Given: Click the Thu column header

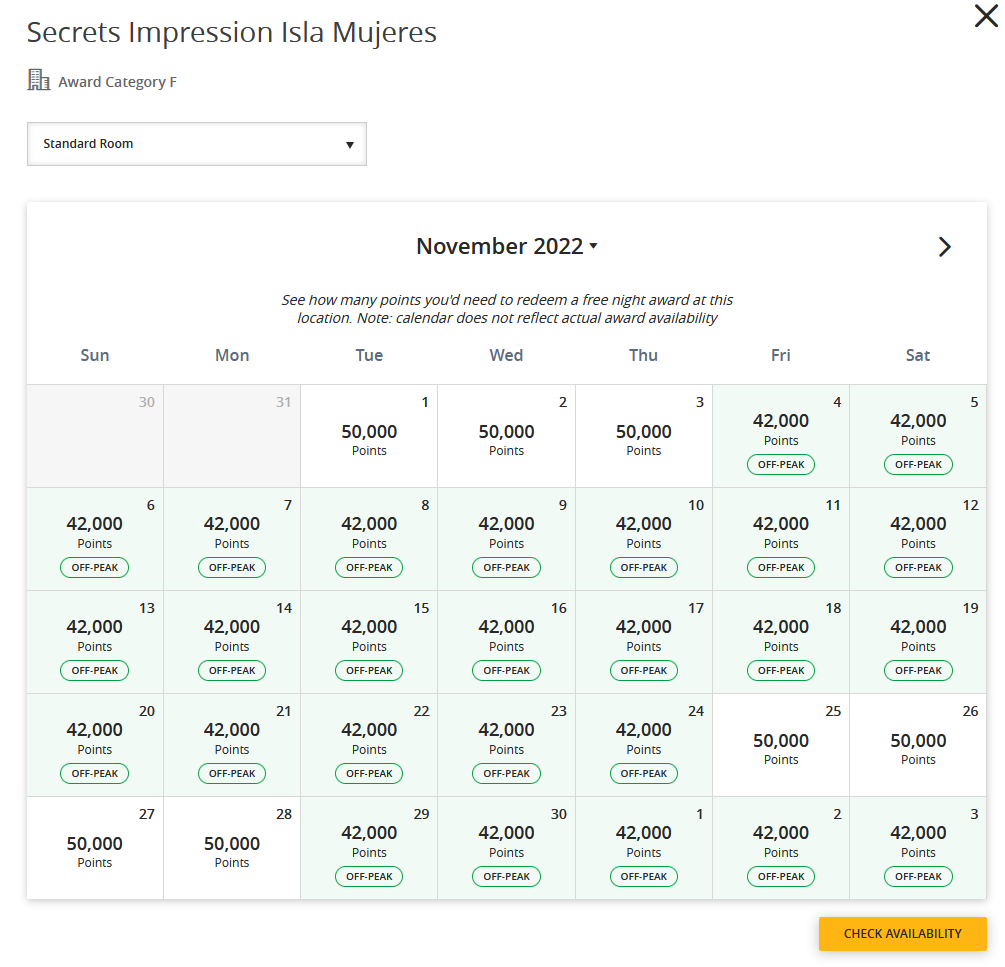Looking at the screenshot, I should 644,355.
